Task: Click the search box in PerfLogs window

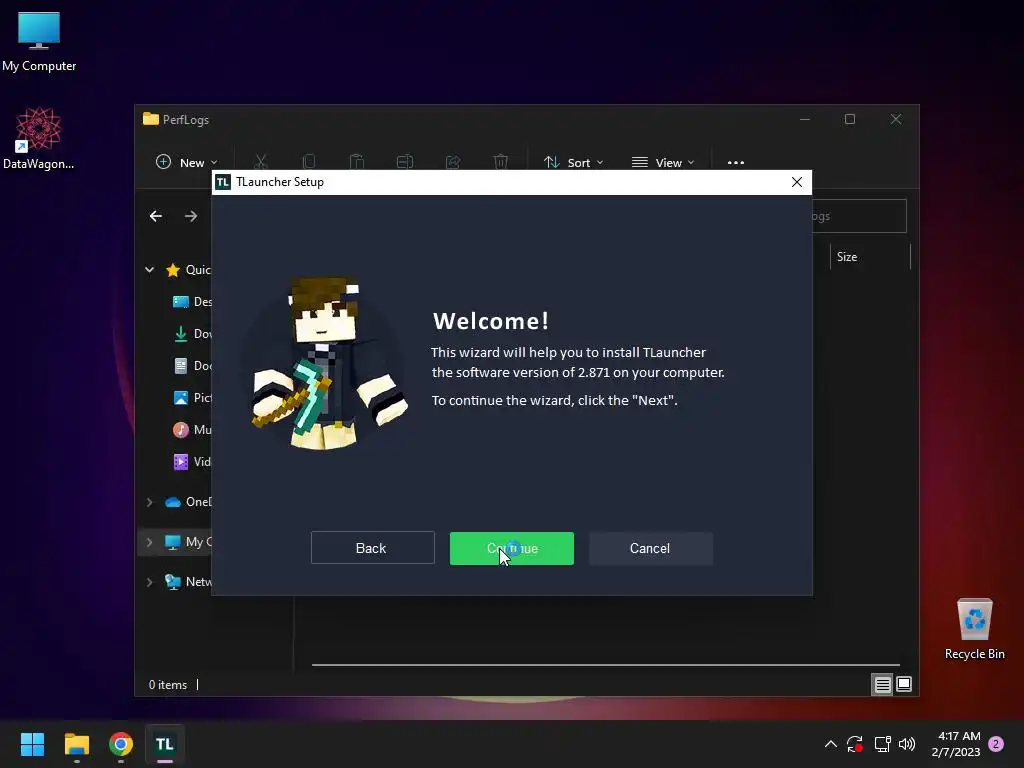Action: point(859,216)
